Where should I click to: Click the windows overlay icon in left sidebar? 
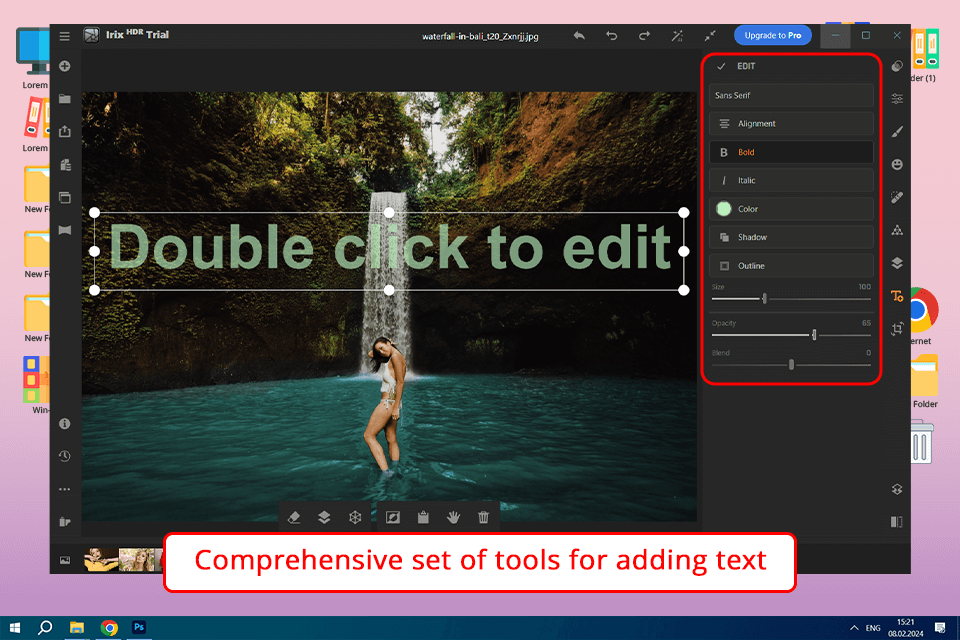click(x=64, y=197)
